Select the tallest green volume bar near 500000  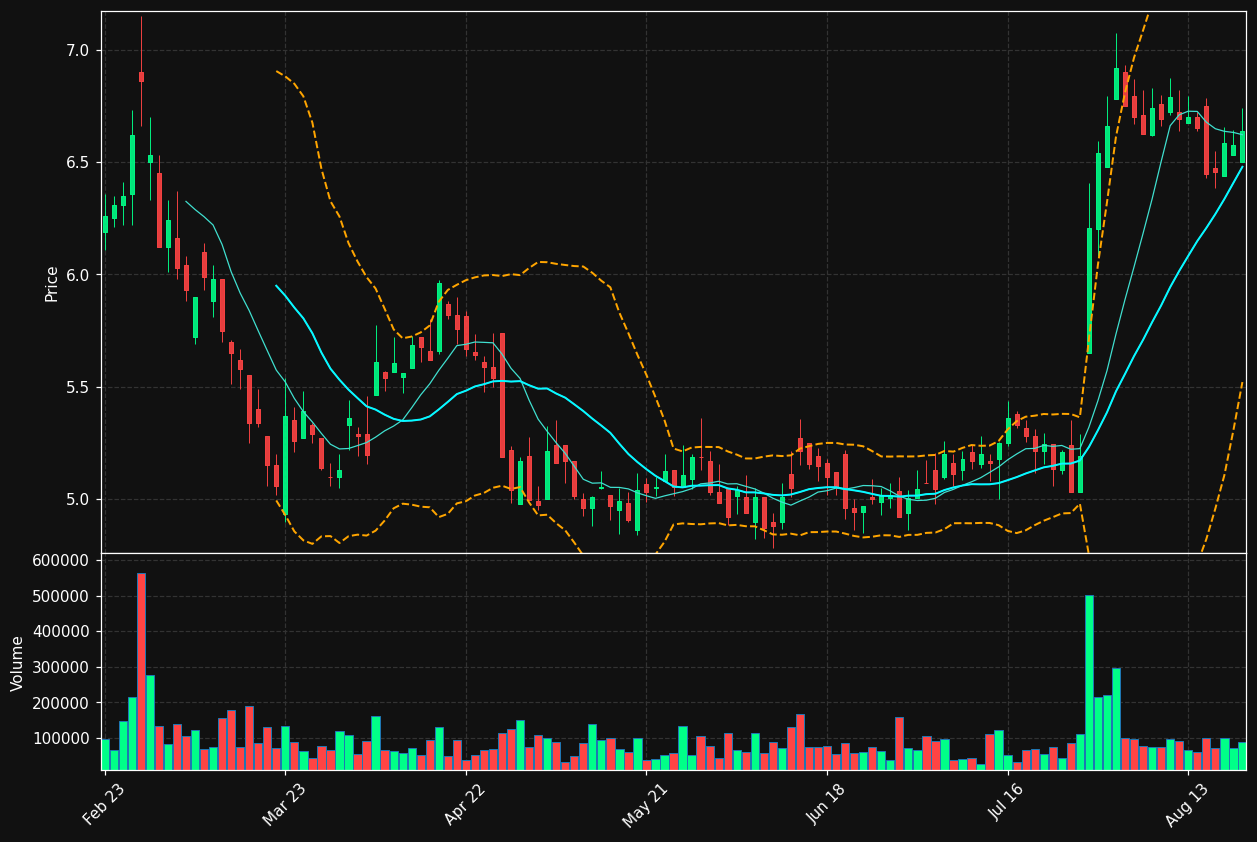(1089, 683)
